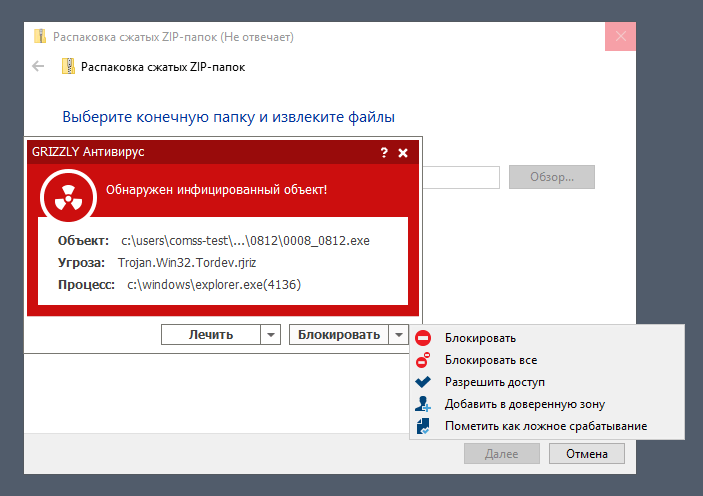Click the Mark as false positive document icon
The height and width of the screenshot is (496, 703).
[423, 426]
